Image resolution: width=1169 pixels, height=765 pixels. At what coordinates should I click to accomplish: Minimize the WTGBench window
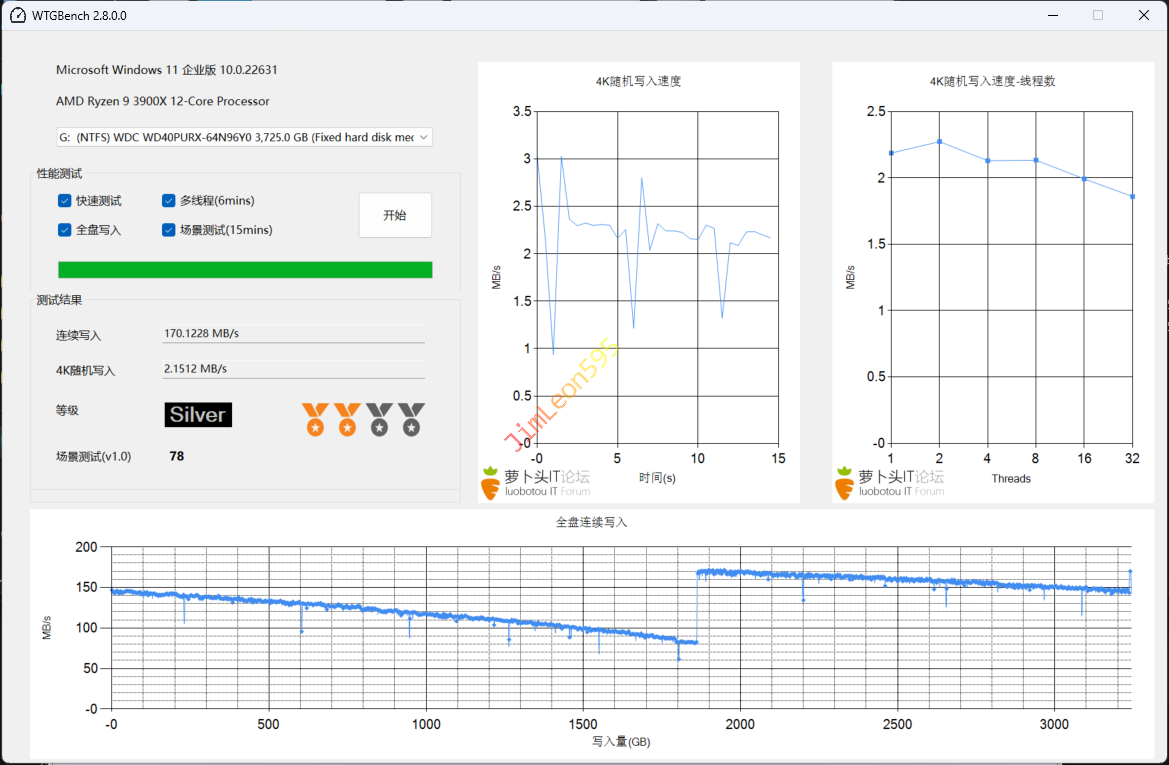1051,15
